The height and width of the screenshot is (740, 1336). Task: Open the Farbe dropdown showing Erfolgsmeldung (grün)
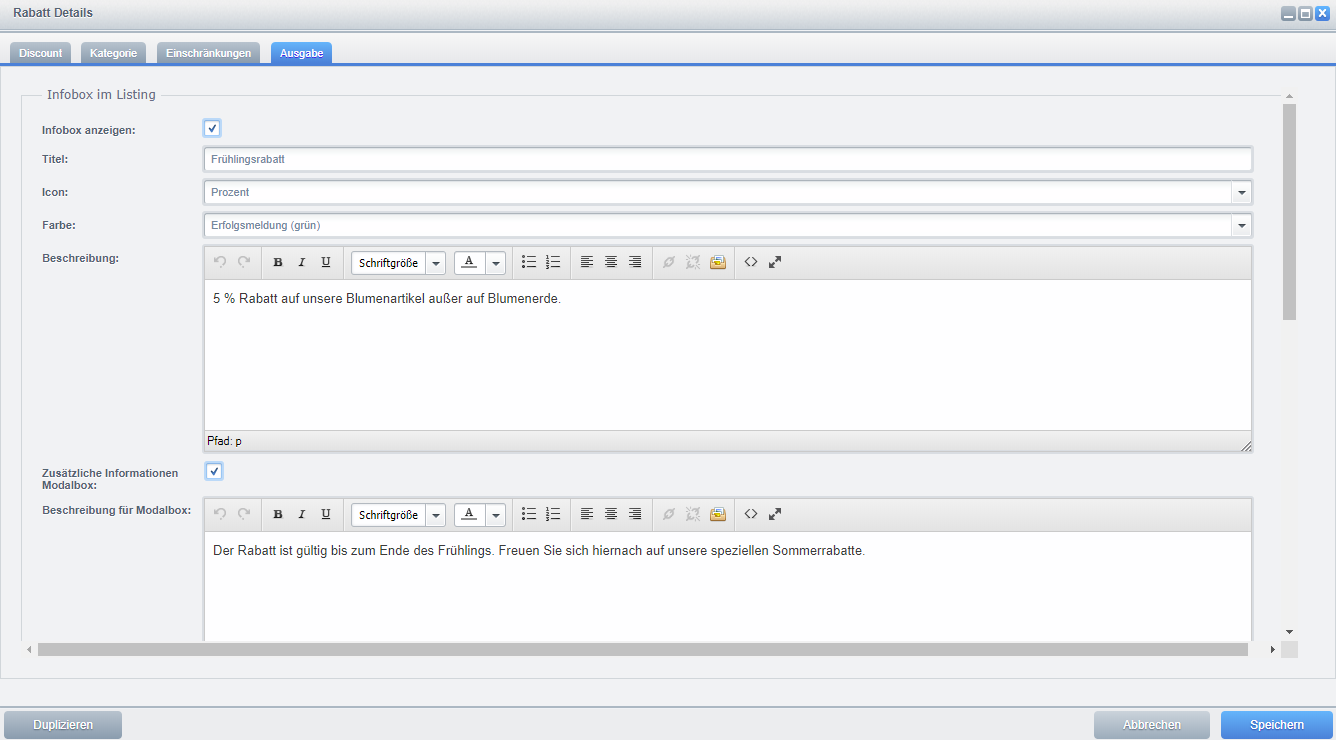[x=1241, y=225]
